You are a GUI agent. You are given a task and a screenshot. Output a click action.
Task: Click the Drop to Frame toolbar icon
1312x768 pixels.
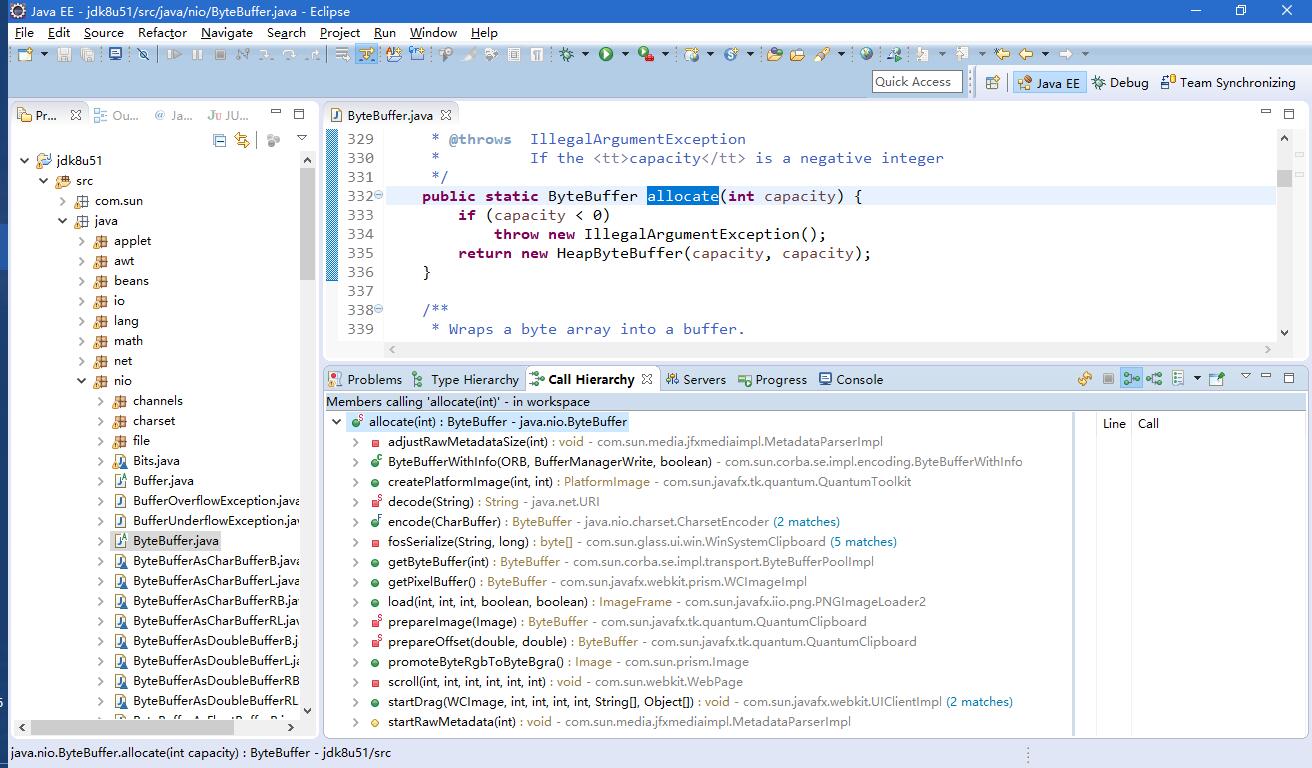341,54
